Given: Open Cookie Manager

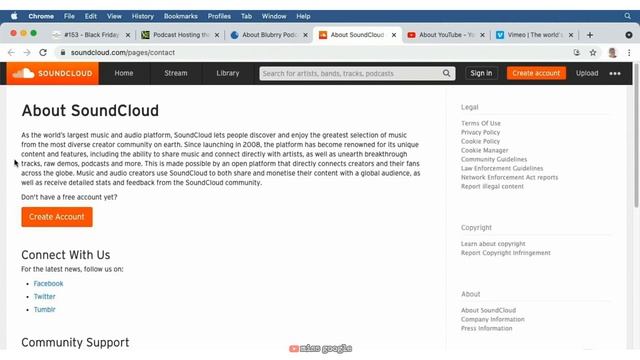Looking at the screenshot, I should (x=484, y=150).
